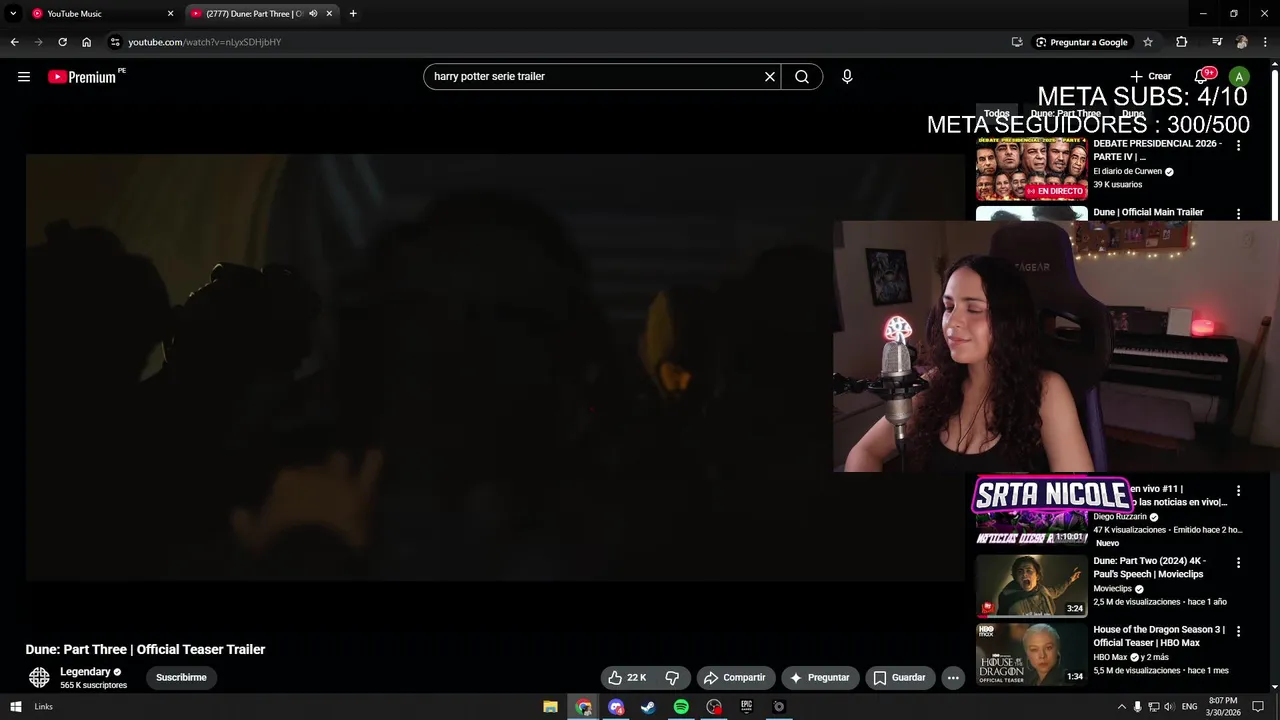The width and height of the screenshot is (1280, 720).
Task: Share the video with Compartir
Action: (735, 678)
